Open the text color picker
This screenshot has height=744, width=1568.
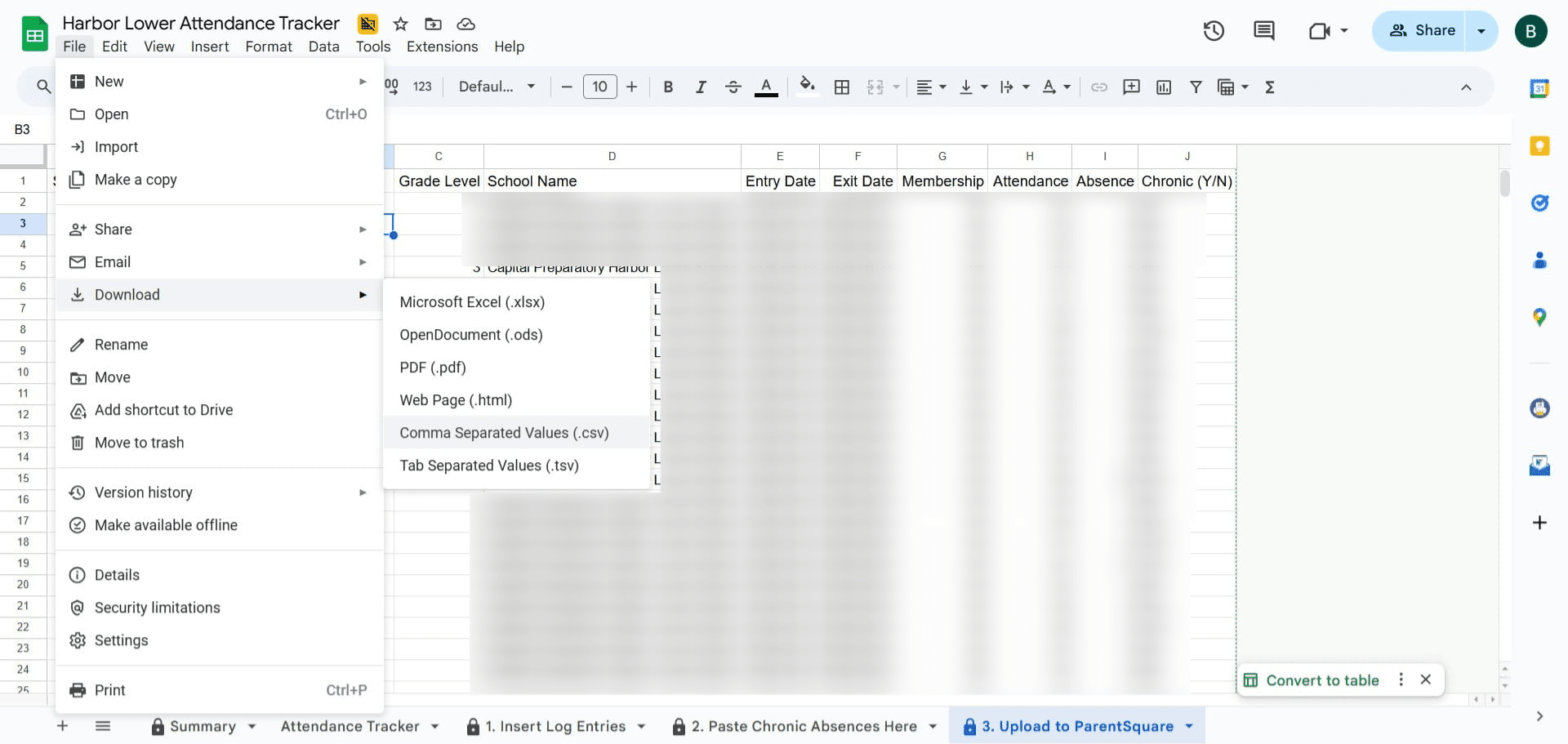[766, 87]
